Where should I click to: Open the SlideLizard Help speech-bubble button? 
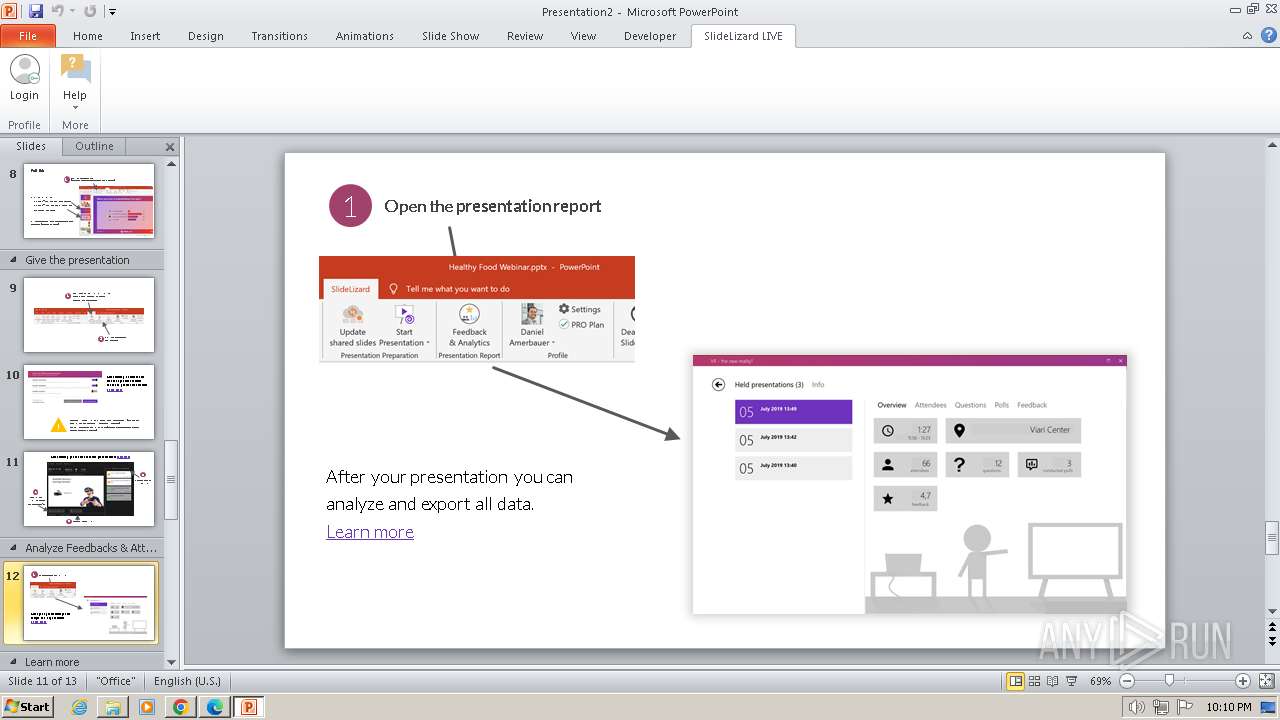[x=75, y=82]
